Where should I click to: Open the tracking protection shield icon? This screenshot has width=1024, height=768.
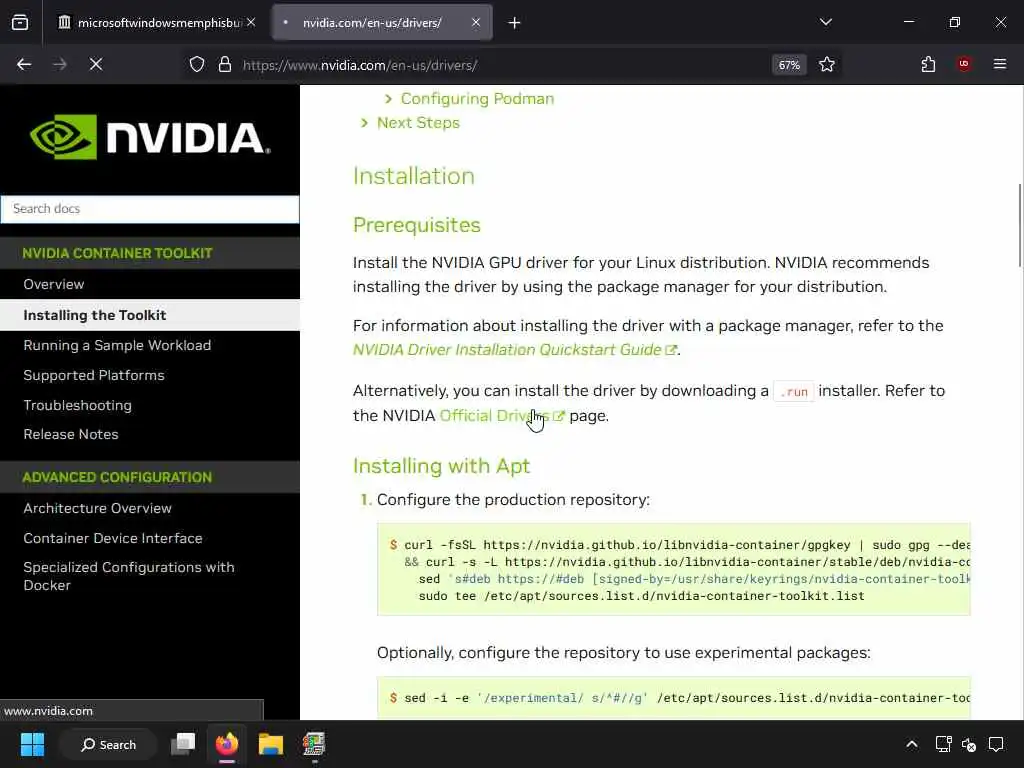click(197, 65)
